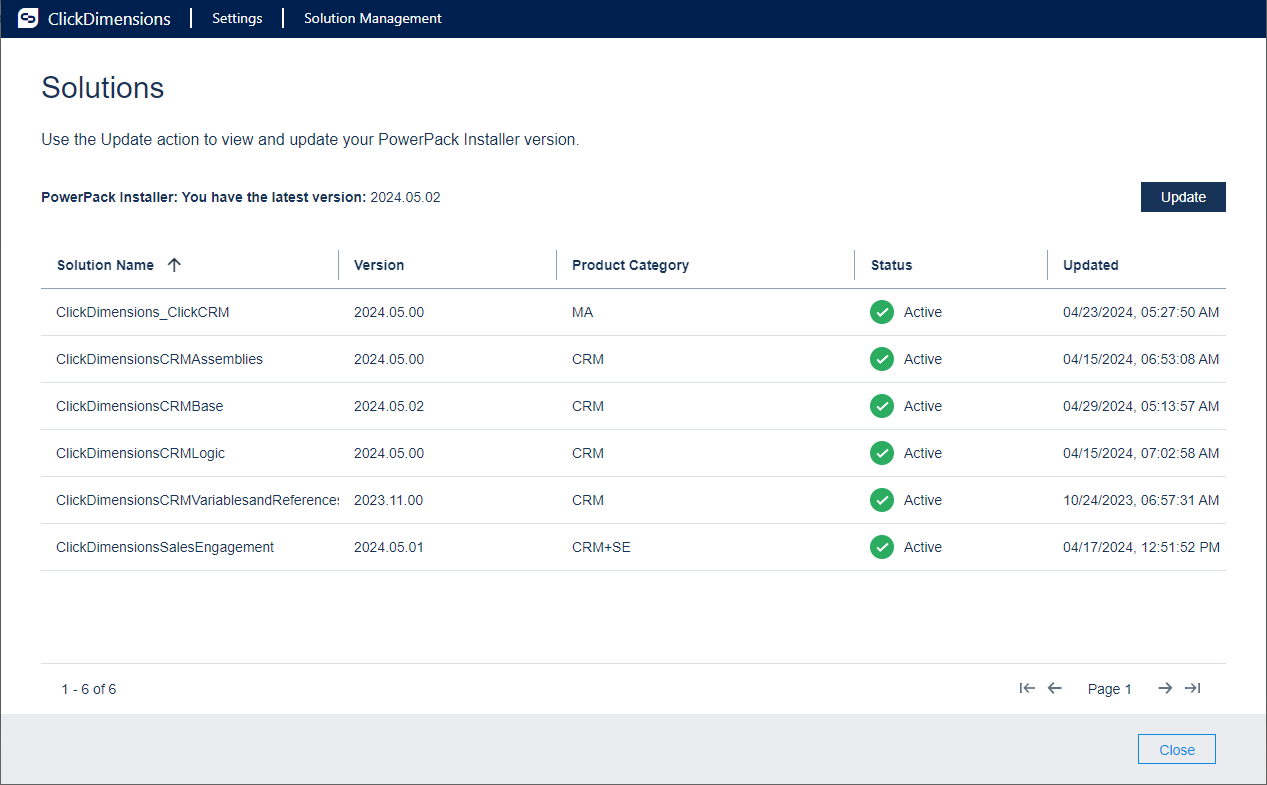Viewport: 1267px width, 785px height.
Task: Go to the previous page arrow
Action: (1054, 688)
